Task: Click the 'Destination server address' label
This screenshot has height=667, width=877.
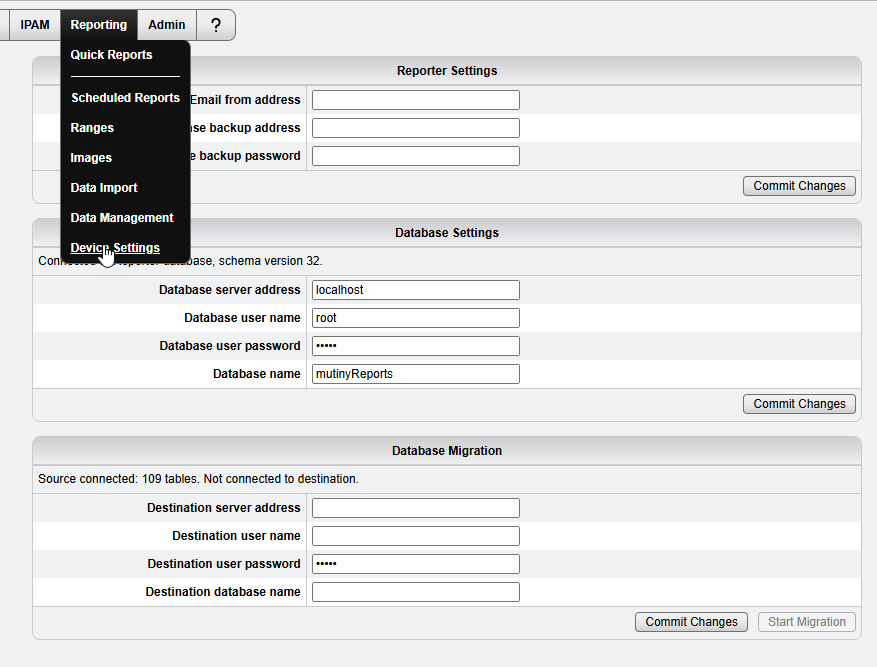Action: pos(224,508)
